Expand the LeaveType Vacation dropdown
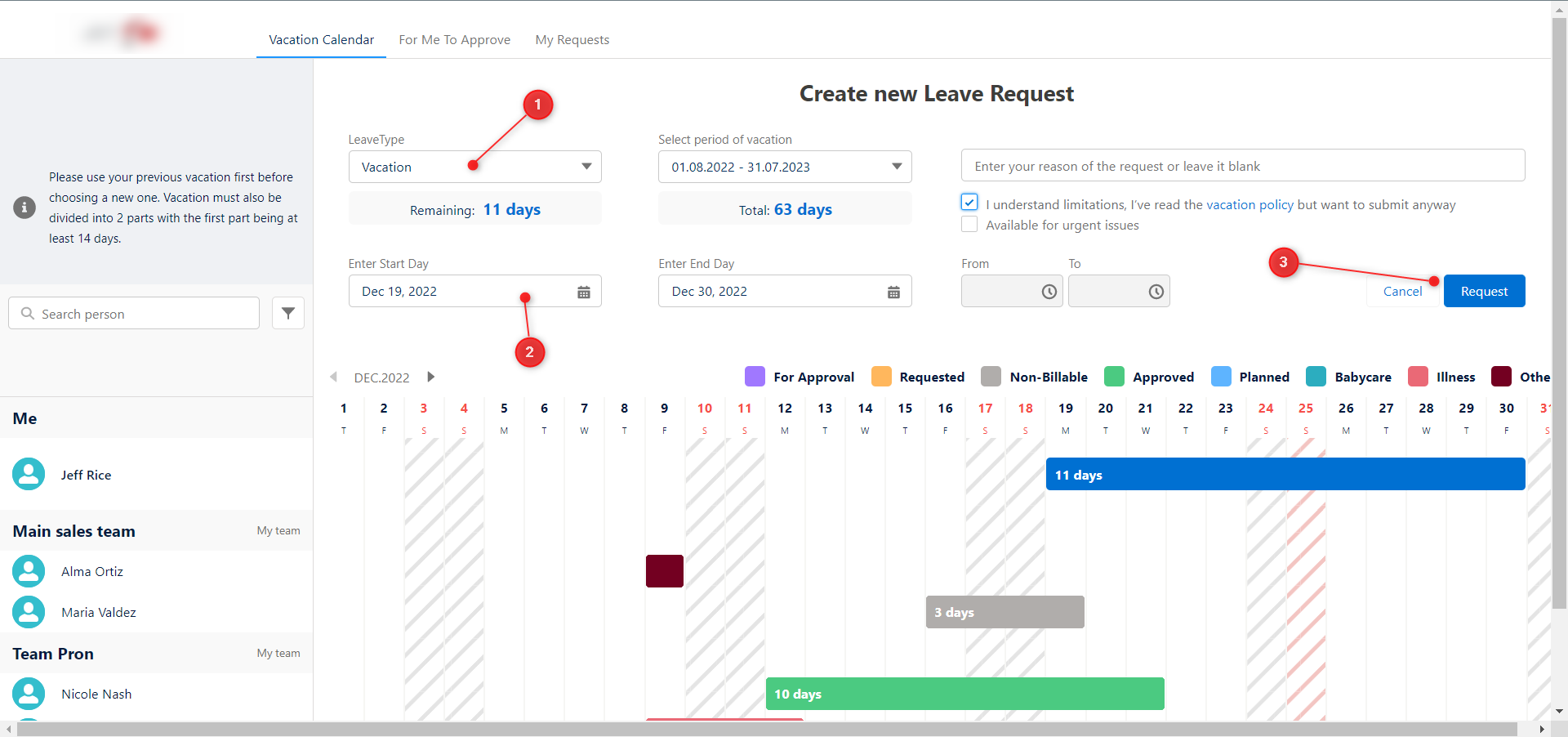 click(475, 167)
